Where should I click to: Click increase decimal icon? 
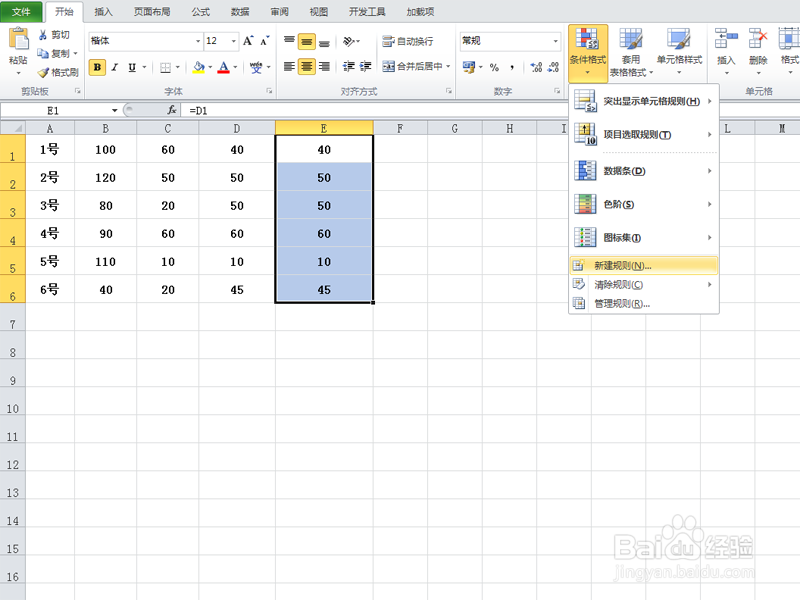(x=536, y=67)
